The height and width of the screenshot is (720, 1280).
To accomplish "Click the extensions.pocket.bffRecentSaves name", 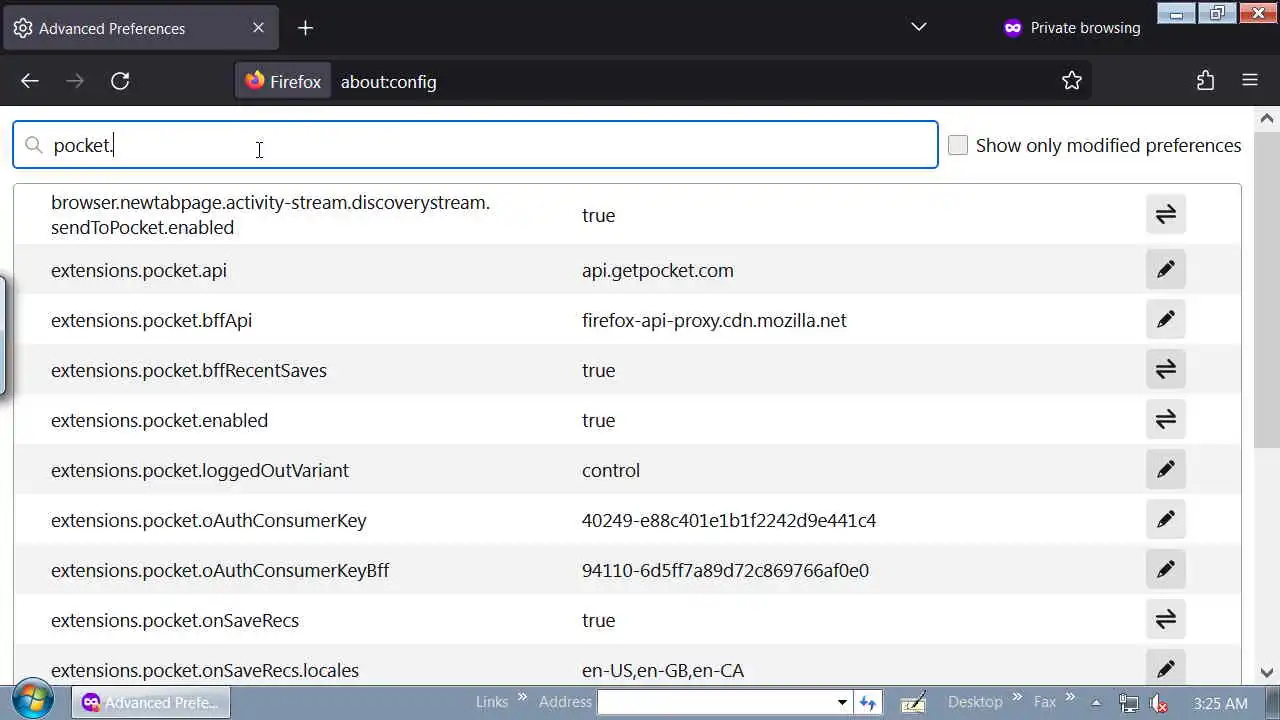I will [x=189, y=370].
